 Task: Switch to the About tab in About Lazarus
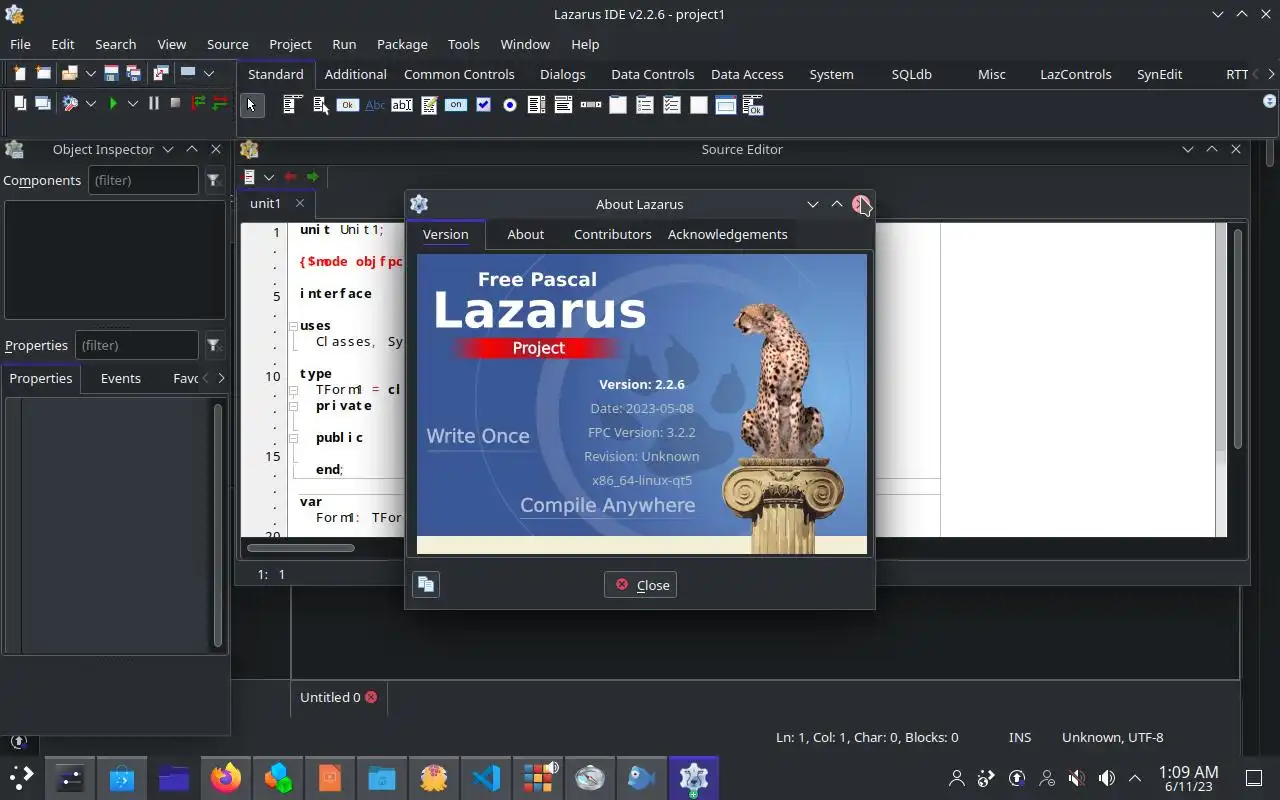tap(525, 234)
